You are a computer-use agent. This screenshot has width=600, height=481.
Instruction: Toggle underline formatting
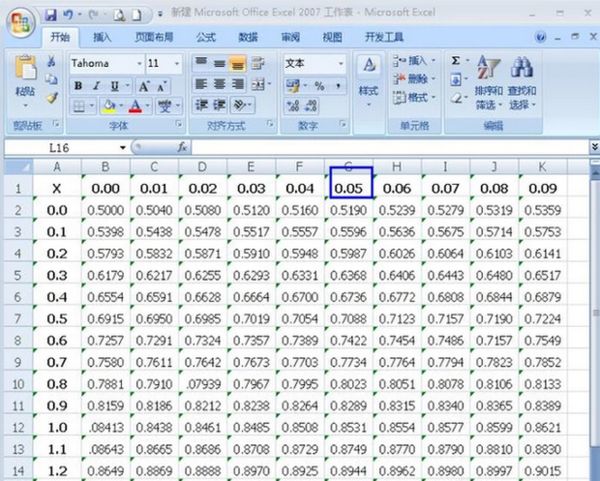tap(114, 86)
